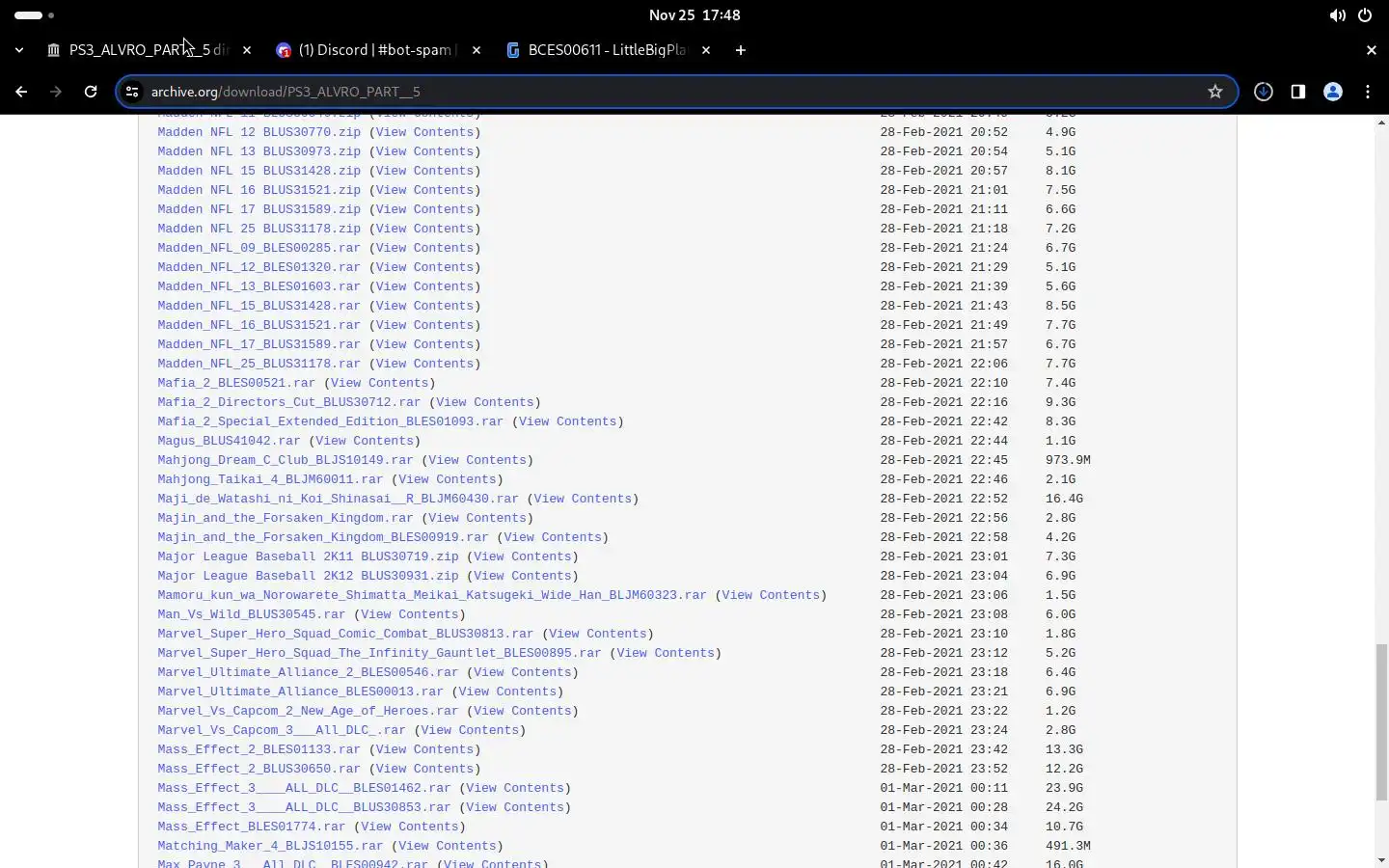Open Mamoru_kun_wa_Norowarete_Shimatta rar link
Viewport: 1389px width, 868px height.
[432, 595]
